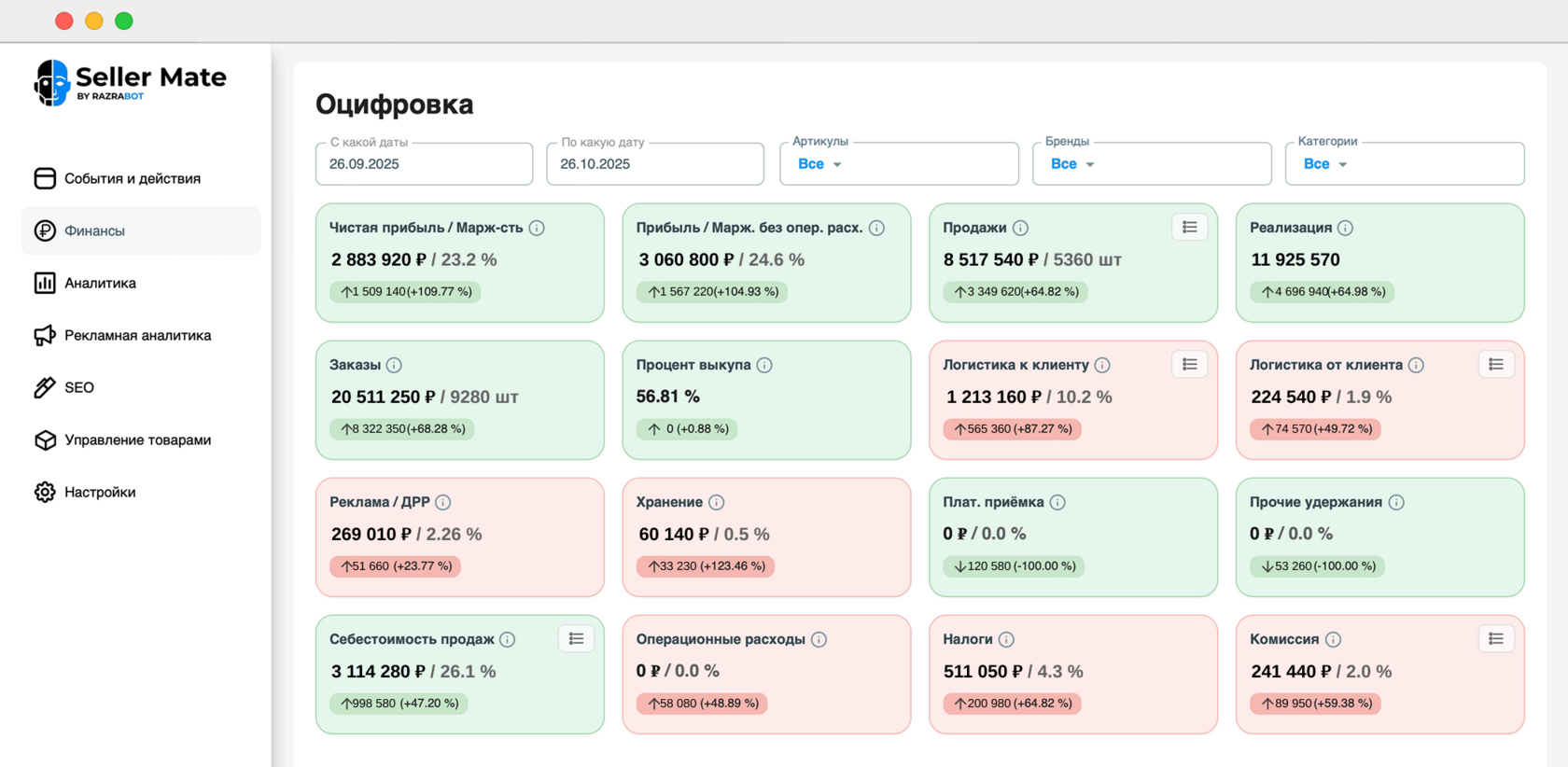The width and height of the screenshot is (1568, 767).
Task: Click the Seller Mate logo
Action: point(130,82)
